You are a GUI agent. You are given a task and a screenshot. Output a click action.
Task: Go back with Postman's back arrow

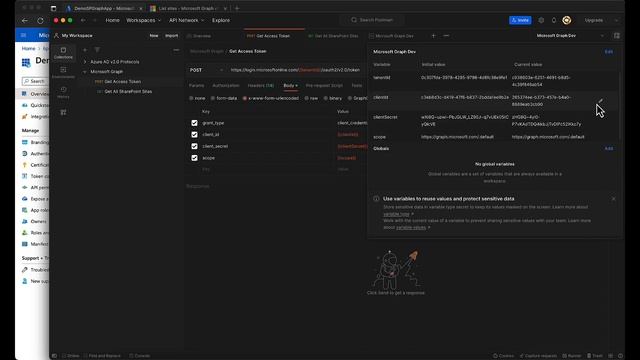[x=83, y=20]
